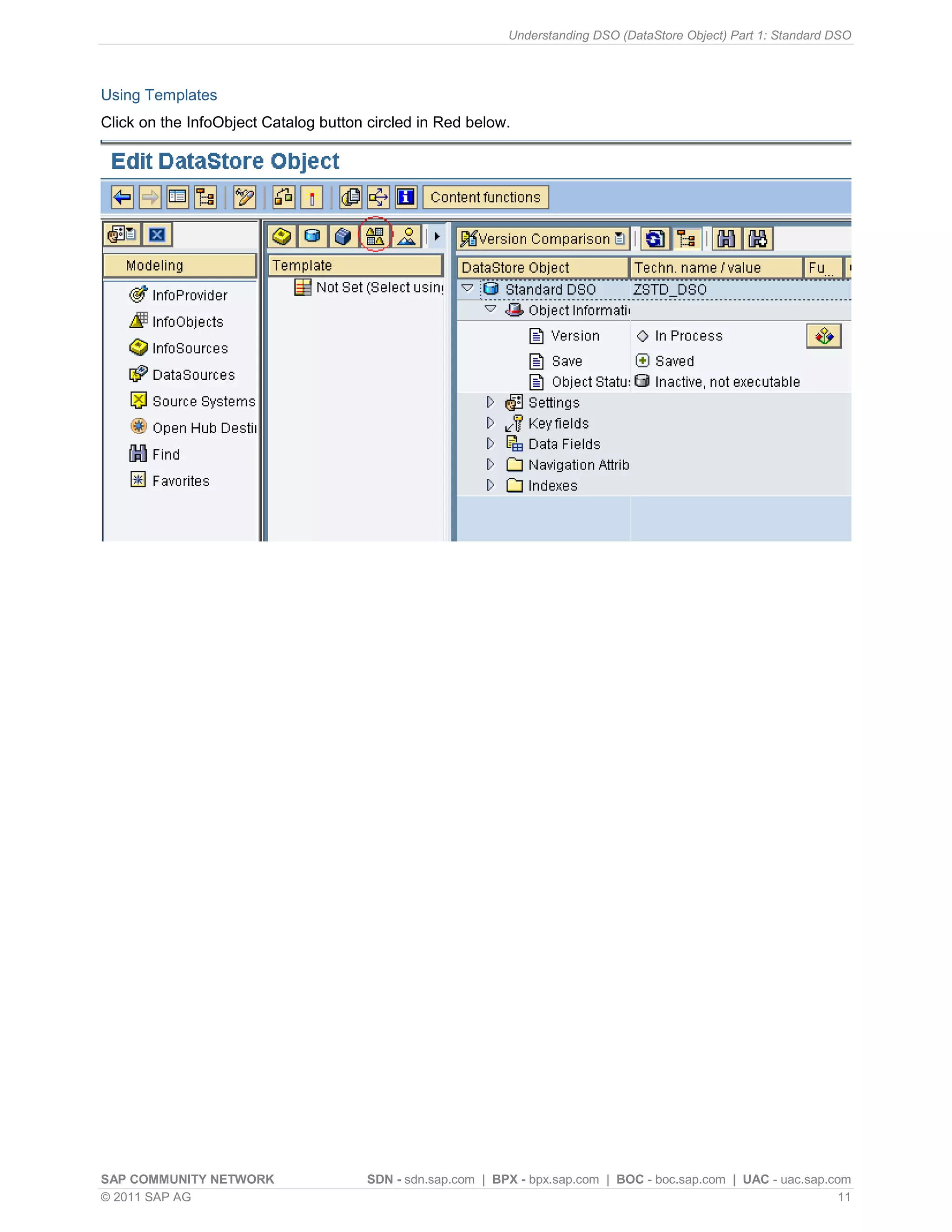Viewport: 952px width, 1232px height.
Task: Select the Not Set template row
Action: (x=370, y=288)
